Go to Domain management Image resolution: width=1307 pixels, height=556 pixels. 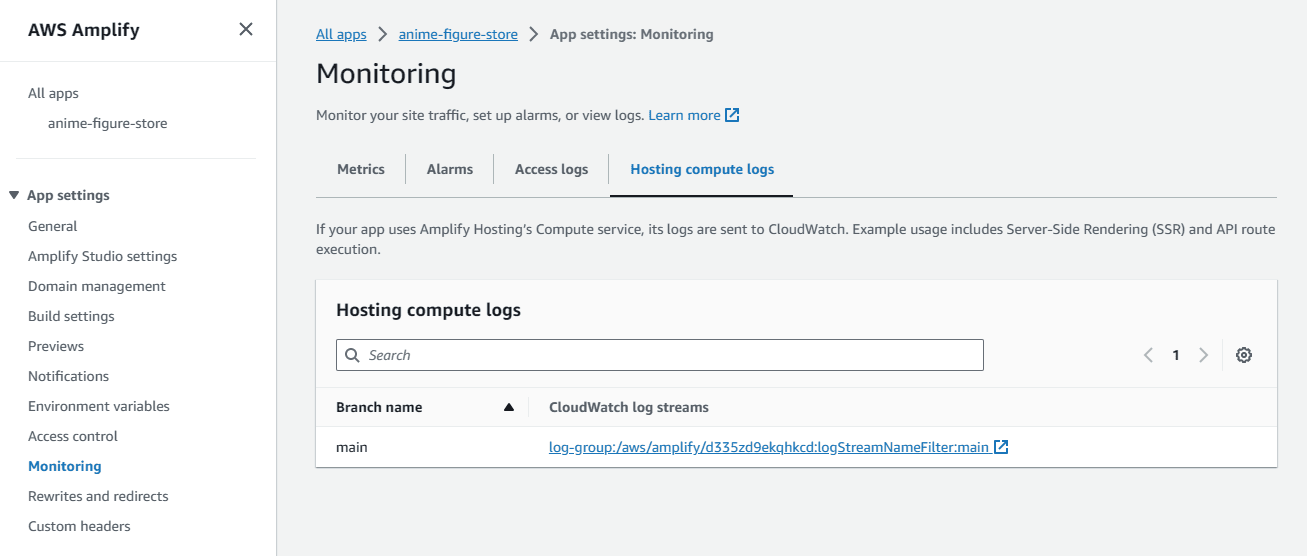[x=97, y=286]
